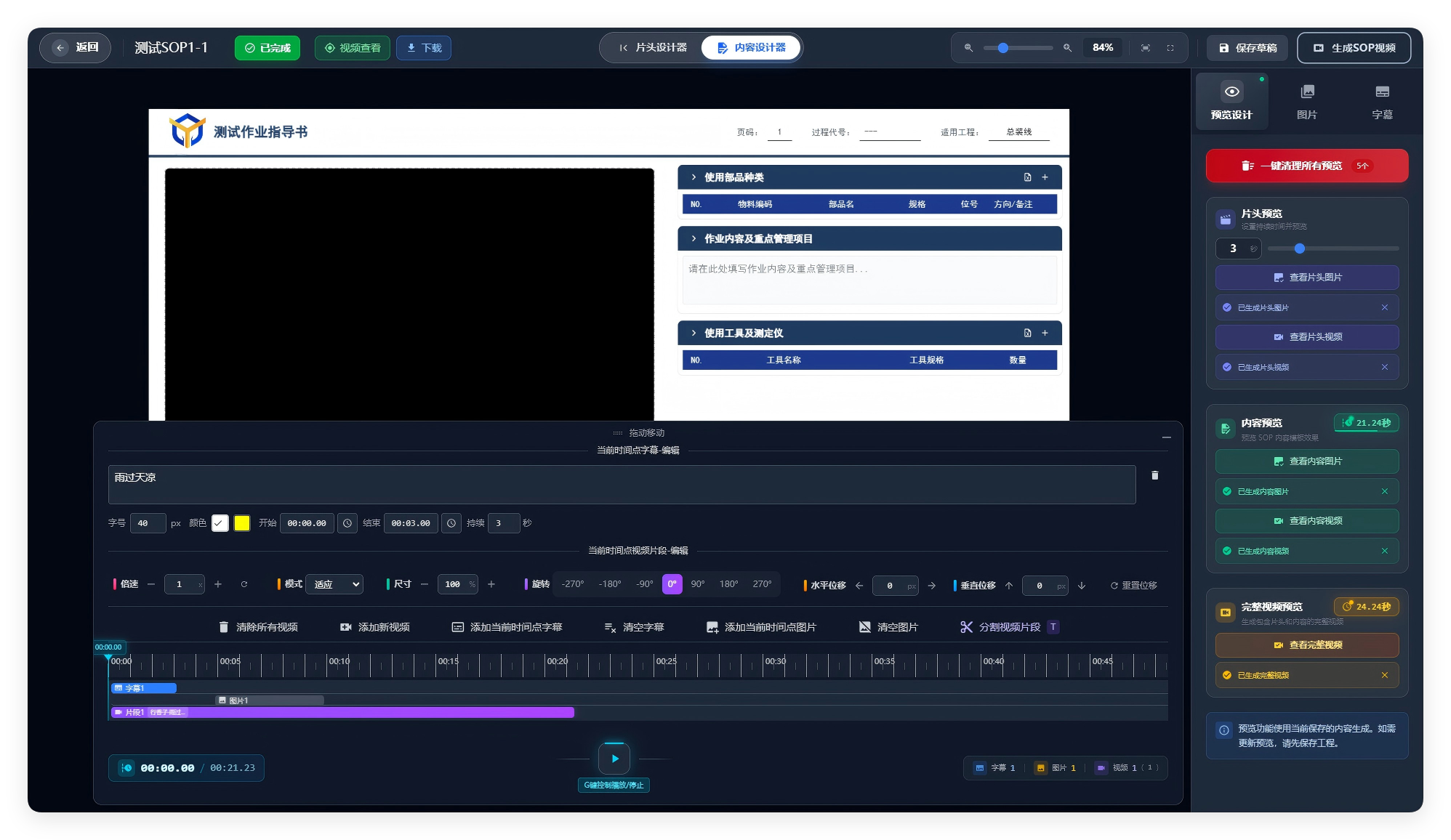Delete the current subtitle with the trash icon

[x=1154, y=475]
